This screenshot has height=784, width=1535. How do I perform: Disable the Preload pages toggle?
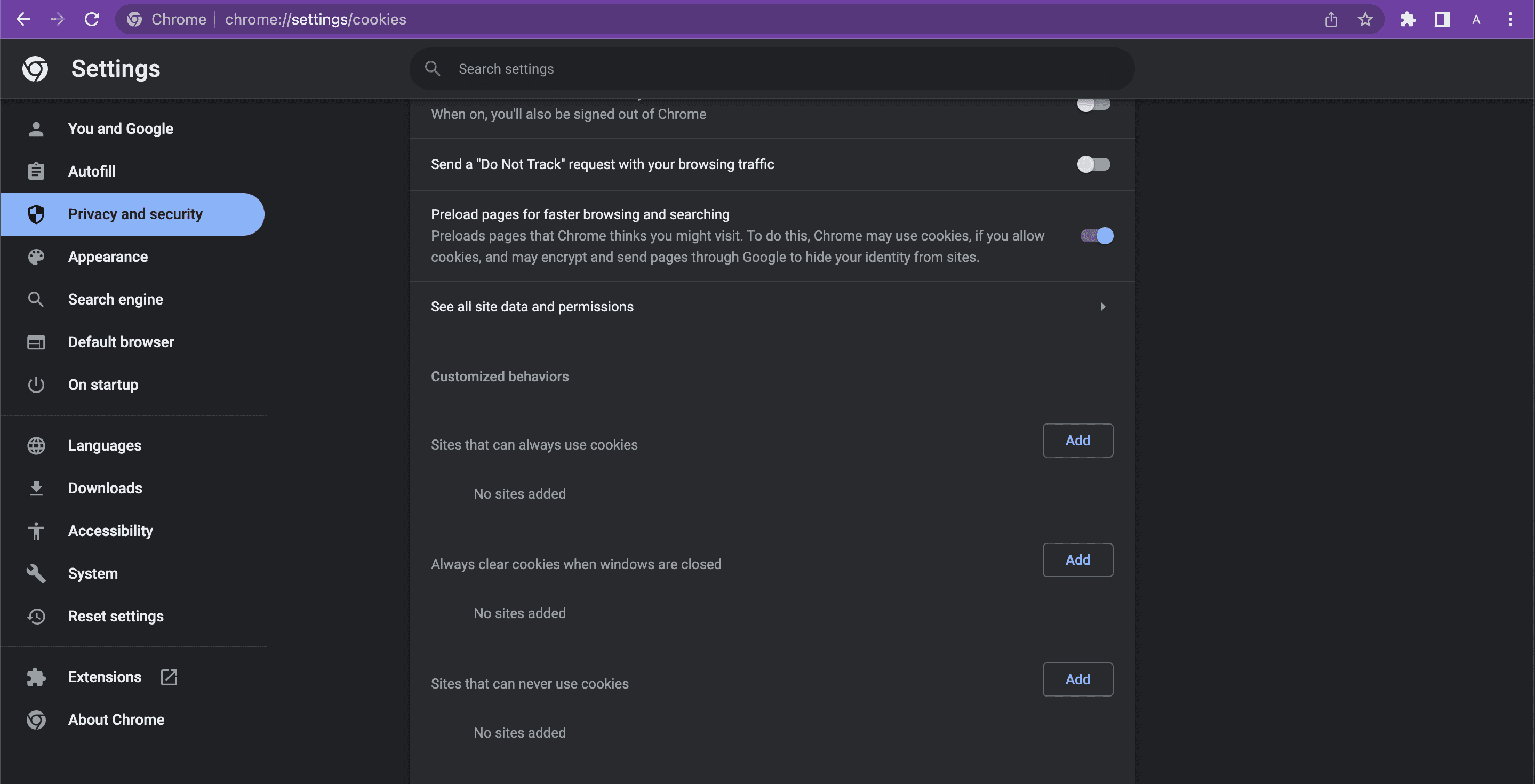1097,236
